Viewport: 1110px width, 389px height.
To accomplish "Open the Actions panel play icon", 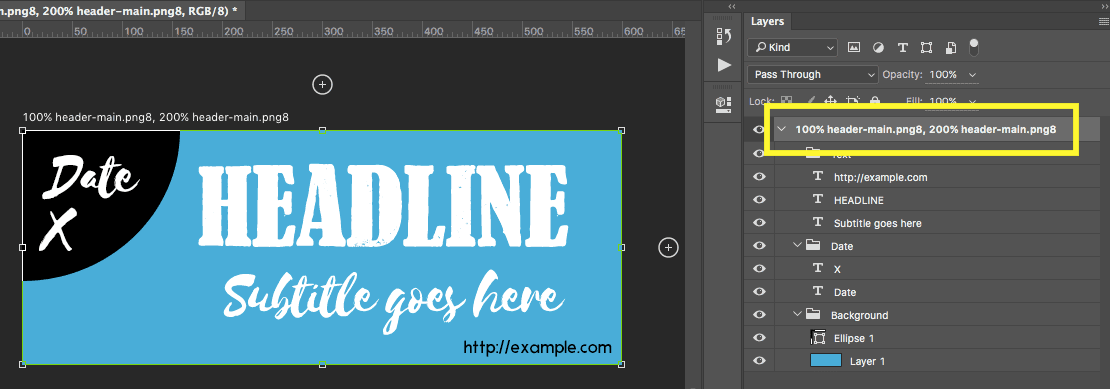I will (723, 65).
